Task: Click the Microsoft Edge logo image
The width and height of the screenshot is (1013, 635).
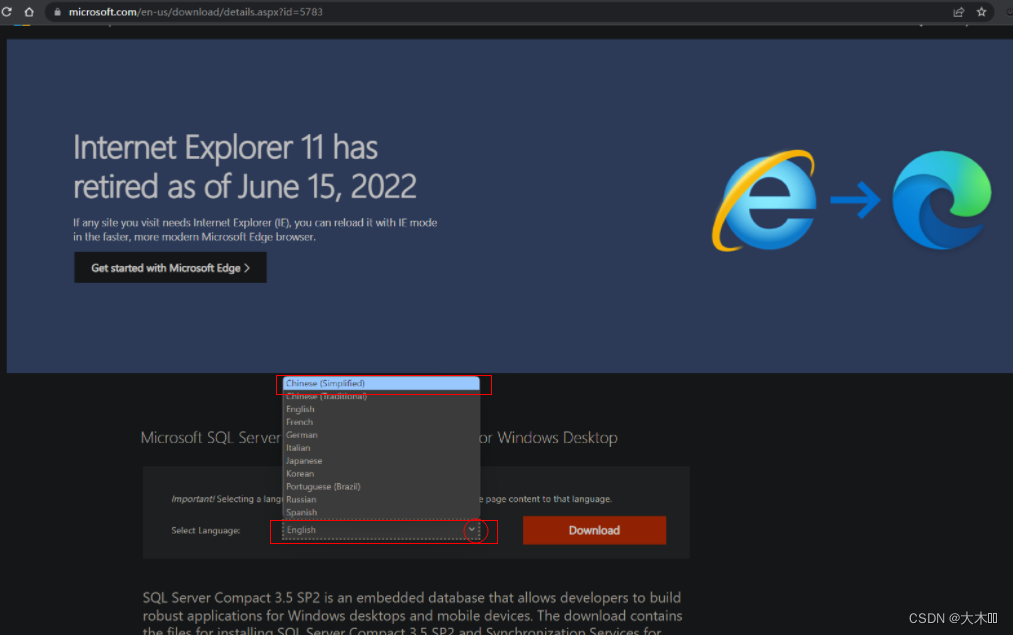Action: click(x=941, y=200)
